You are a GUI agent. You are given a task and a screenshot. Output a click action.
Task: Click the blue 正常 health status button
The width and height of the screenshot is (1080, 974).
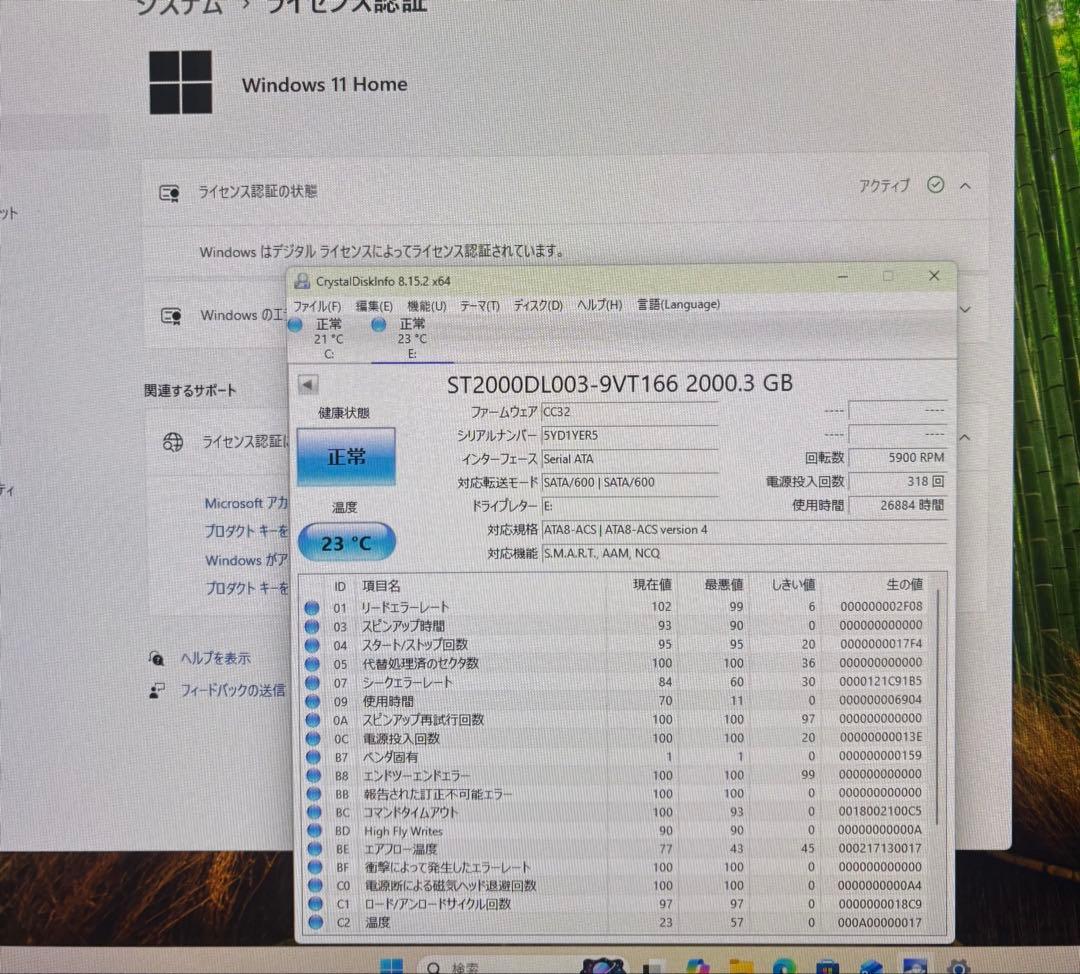click(x=346, y=457)
